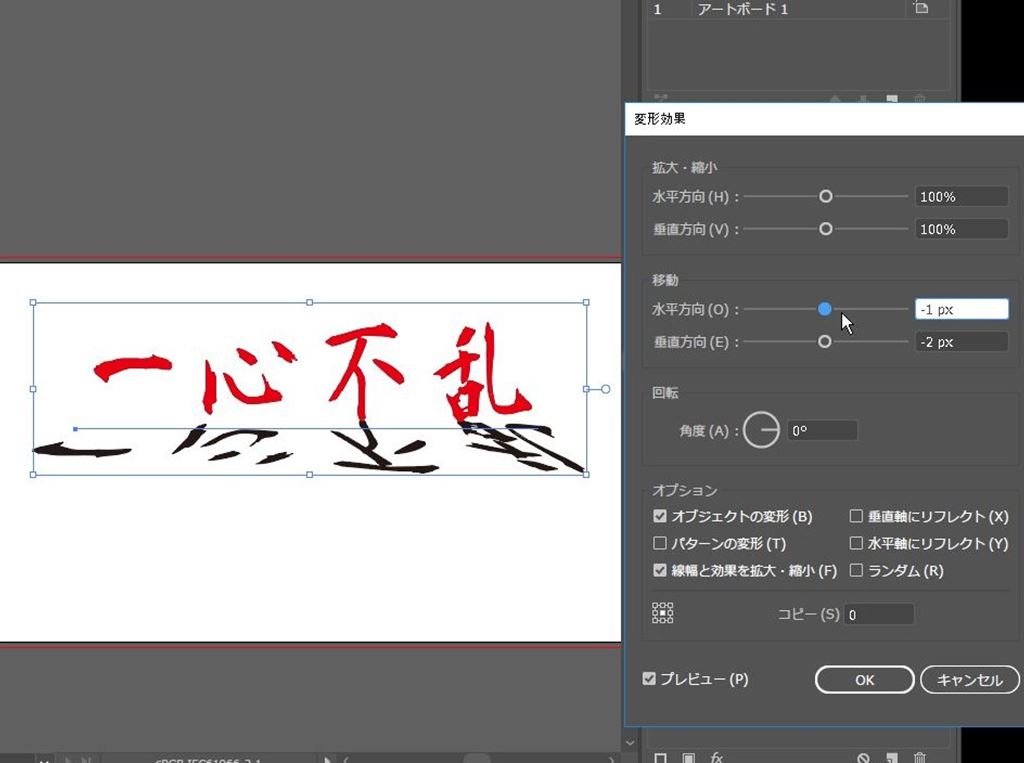Enable ランダム checkbox
Screen dimensions: 1024x763
(856, 571)
